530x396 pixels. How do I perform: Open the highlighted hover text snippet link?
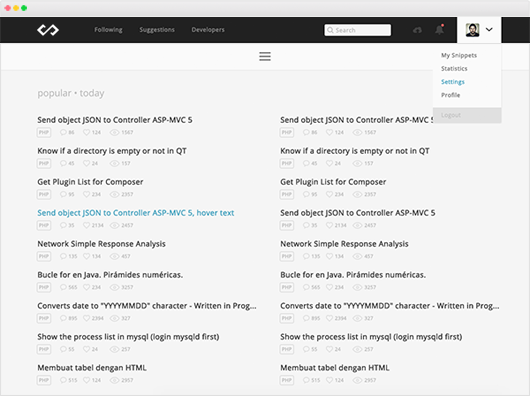pyautogui.click(x=136, y=213)
